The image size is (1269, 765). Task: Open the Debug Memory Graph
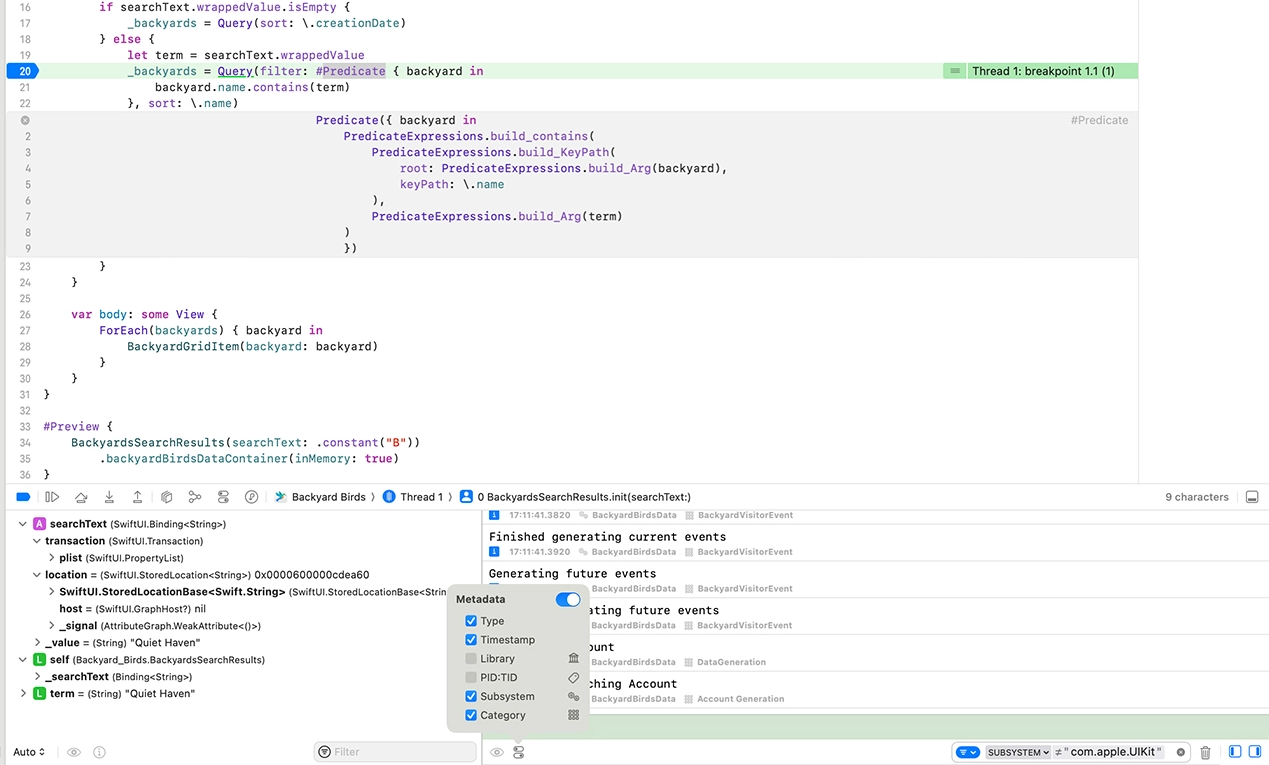pyautogui.click(x=195, y=497)
